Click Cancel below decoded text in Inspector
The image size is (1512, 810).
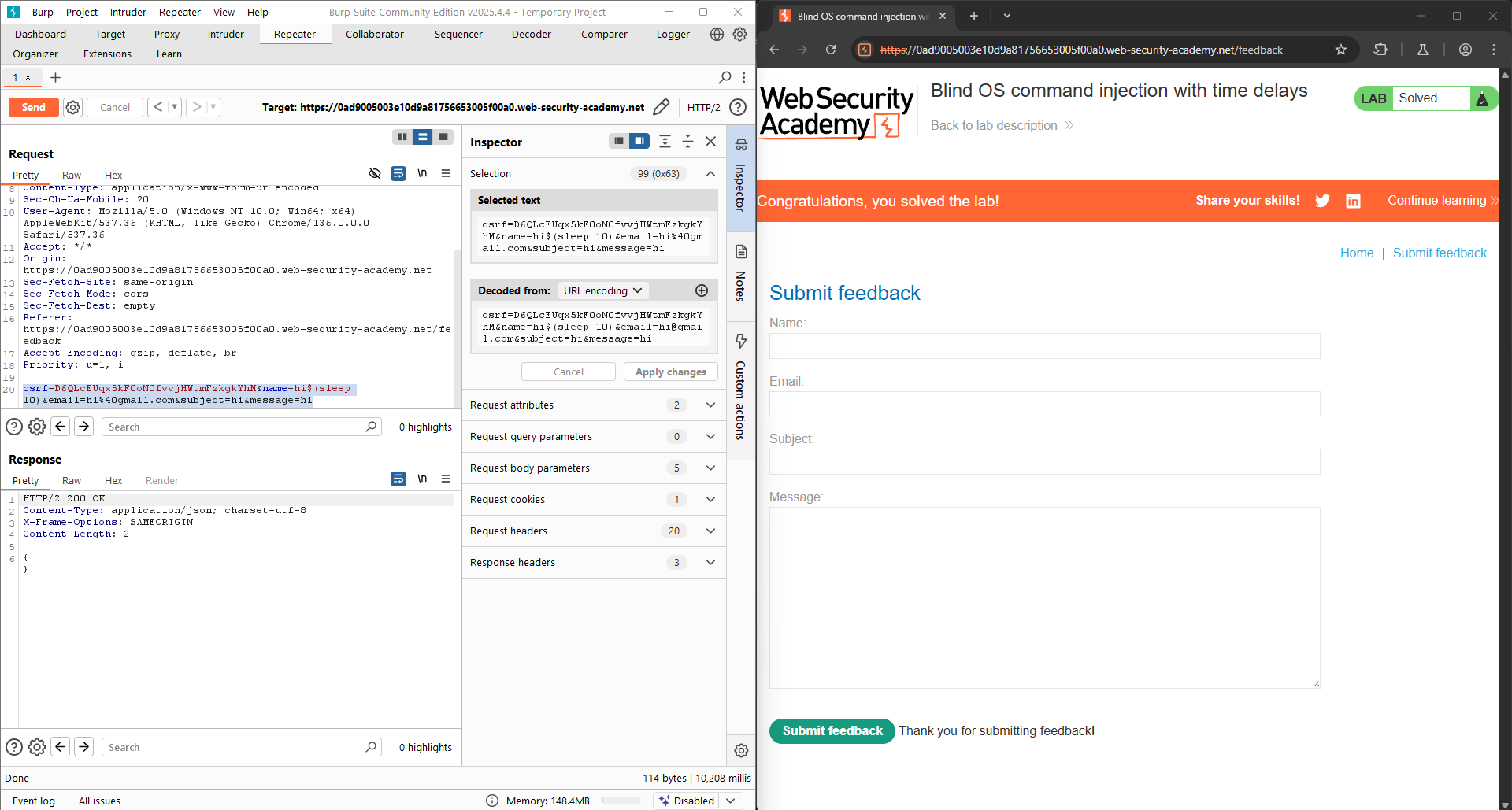(569, 372)
